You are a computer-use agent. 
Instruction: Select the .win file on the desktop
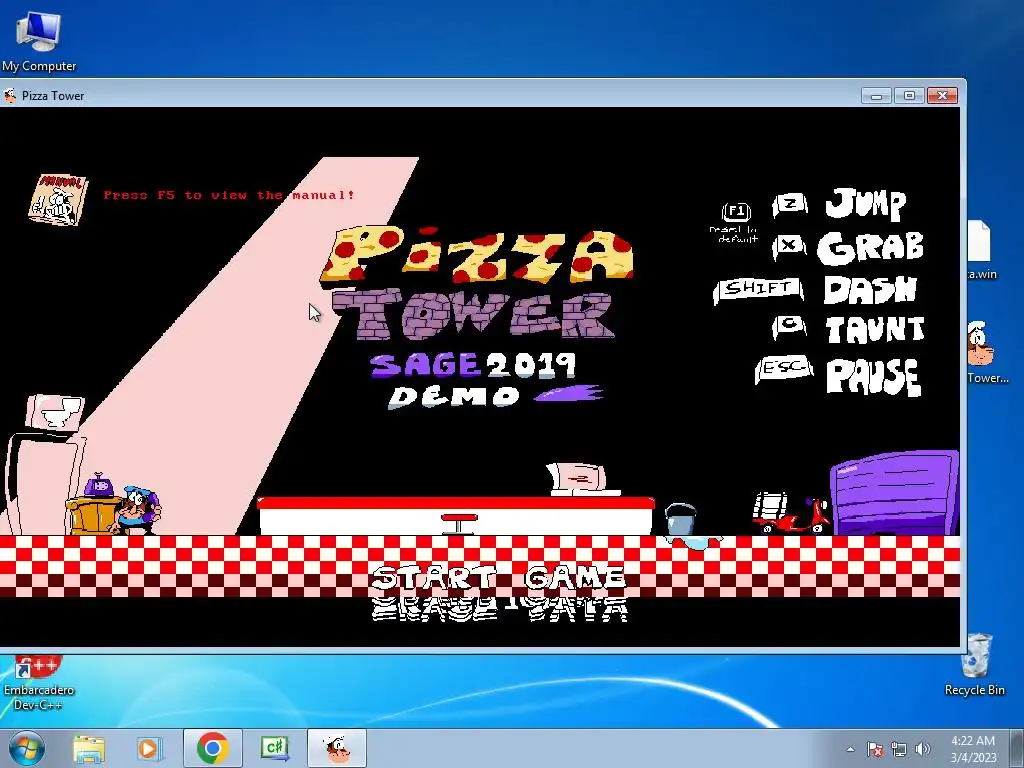click(982, 251)
